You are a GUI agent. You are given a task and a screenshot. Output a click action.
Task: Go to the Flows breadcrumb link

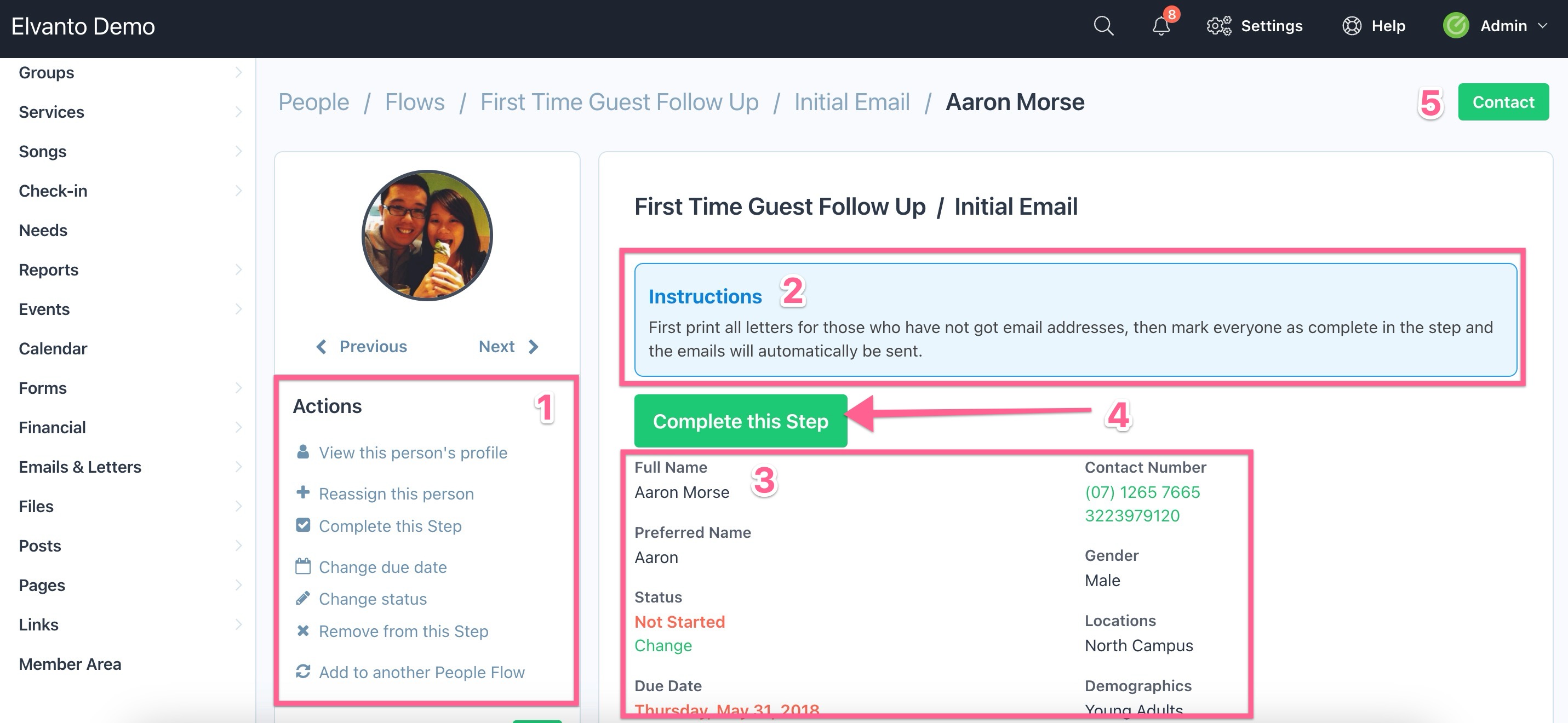(415, 102)
